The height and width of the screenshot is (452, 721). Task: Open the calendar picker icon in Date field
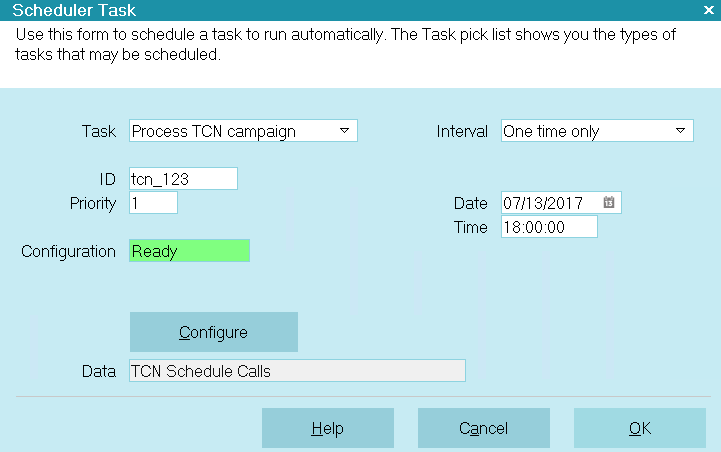tap(608, 202)
